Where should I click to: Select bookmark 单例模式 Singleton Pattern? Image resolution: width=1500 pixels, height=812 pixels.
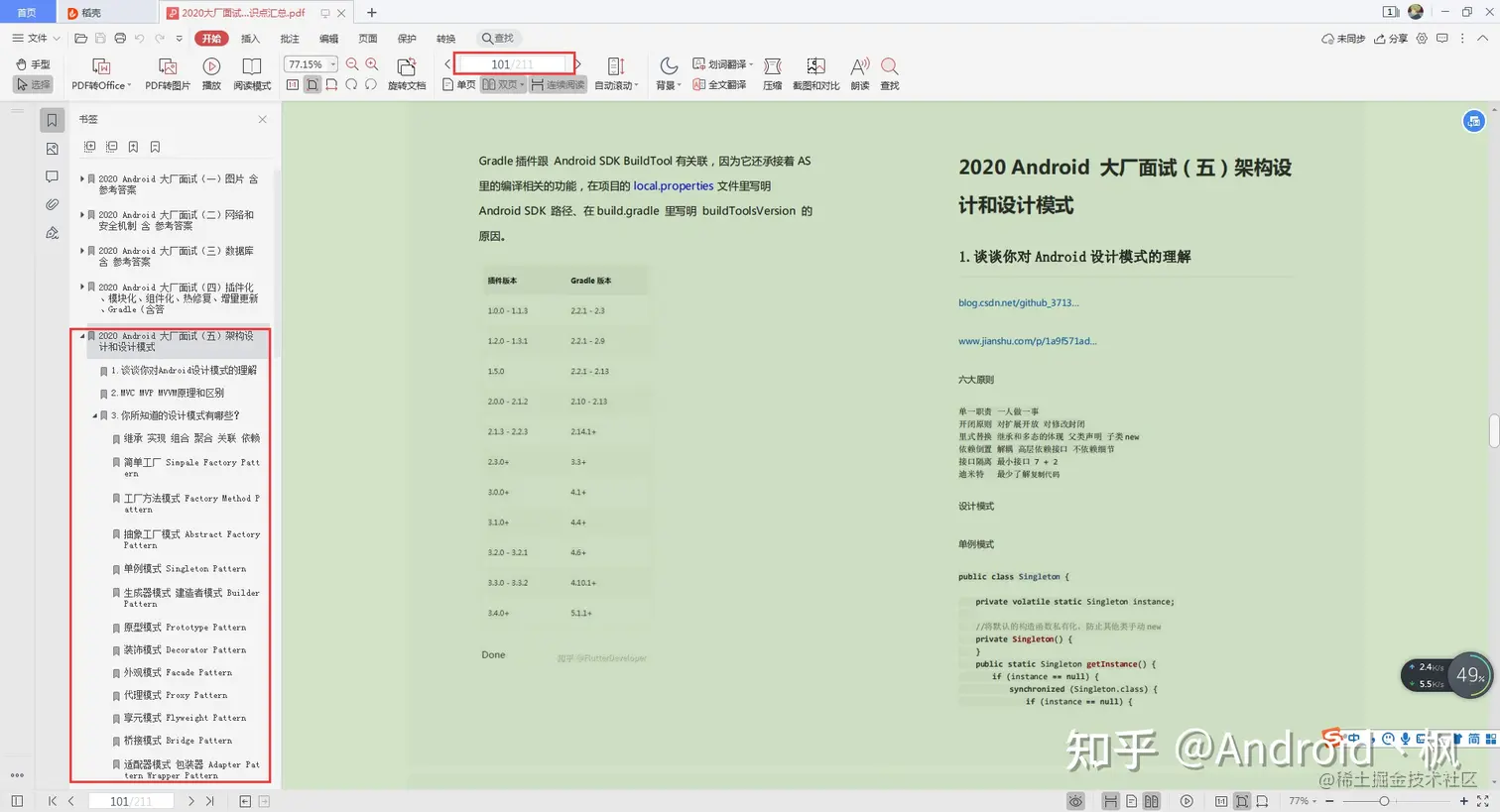coord(185,569)
